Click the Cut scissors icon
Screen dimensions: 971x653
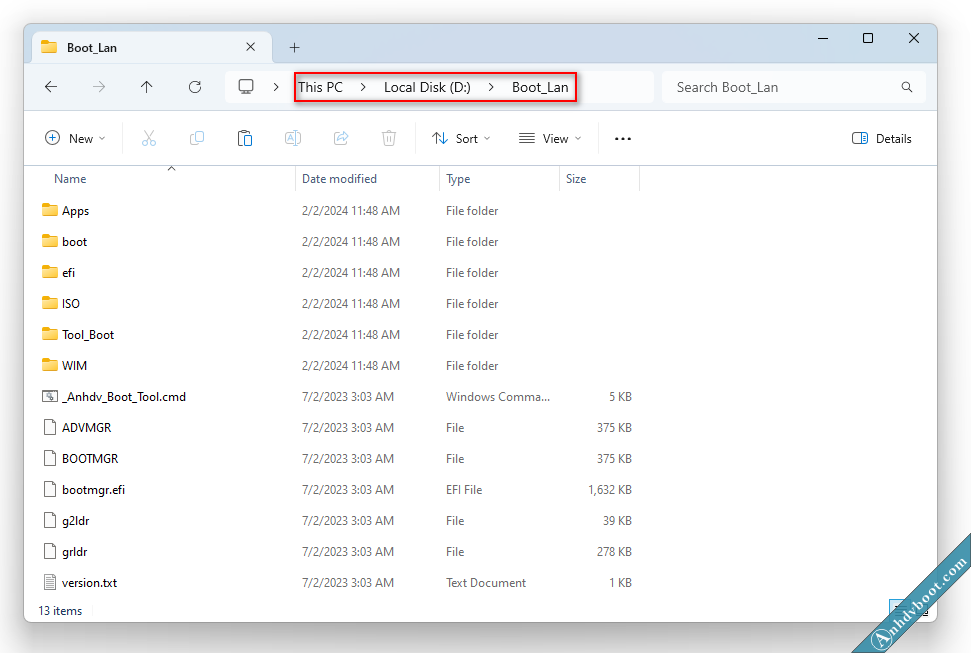point(149,139)
